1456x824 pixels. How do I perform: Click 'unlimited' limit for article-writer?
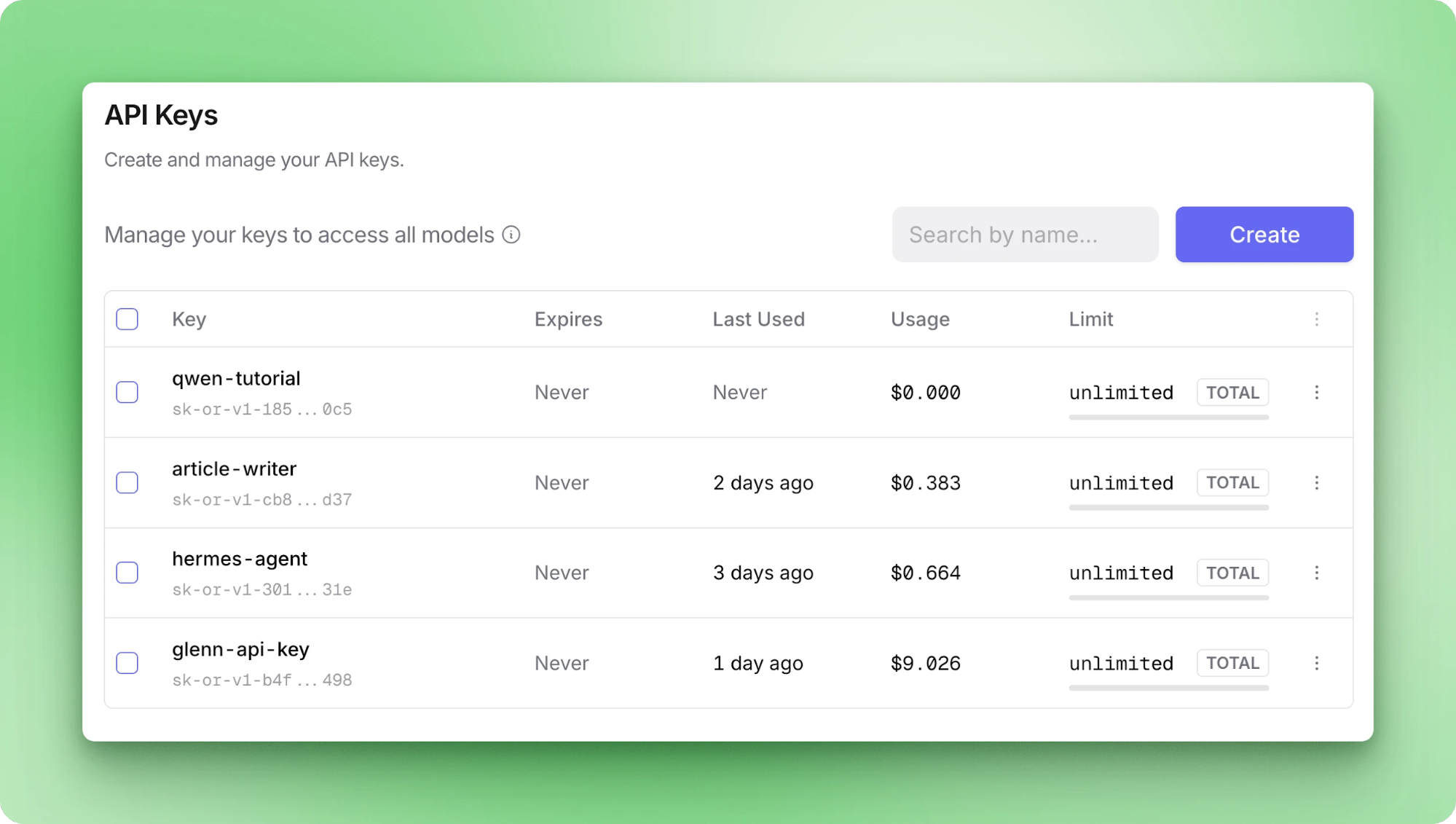point(1121,483)
